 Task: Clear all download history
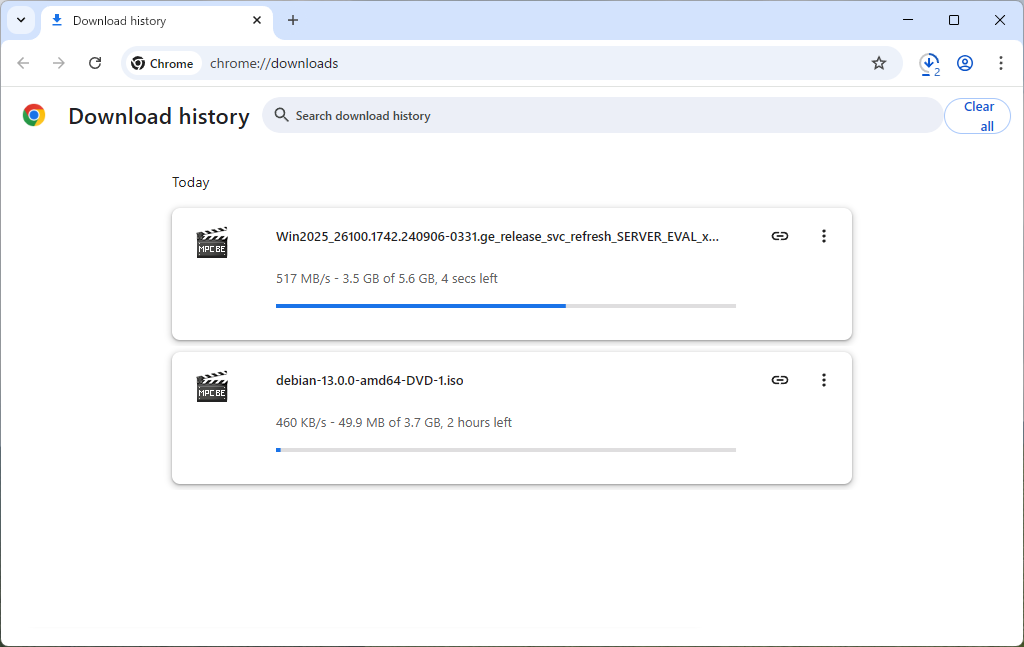click(x=978, y=116)
